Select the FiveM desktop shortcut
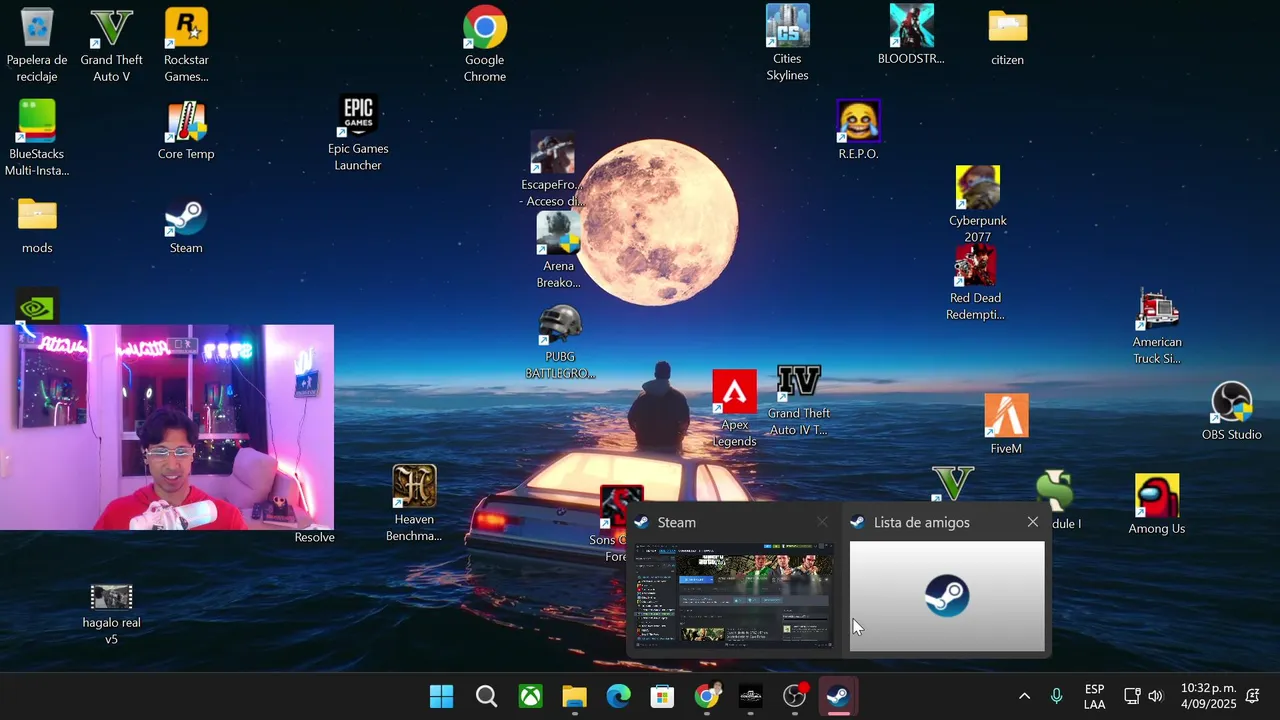Image resolution: width=1280 pixels, height=720 pixels. coord(1006,425)
